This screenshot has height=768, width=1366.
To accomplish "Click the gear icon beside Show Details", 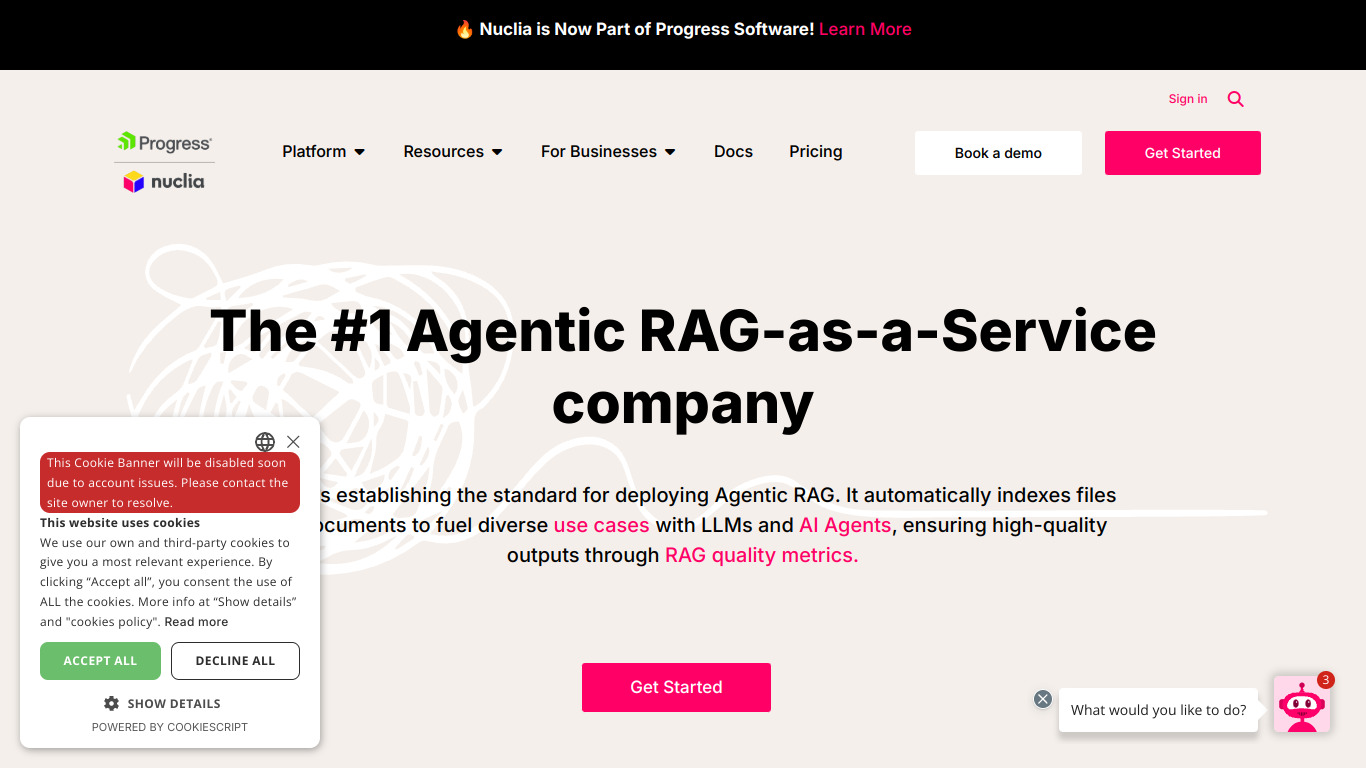I will 111,703.
